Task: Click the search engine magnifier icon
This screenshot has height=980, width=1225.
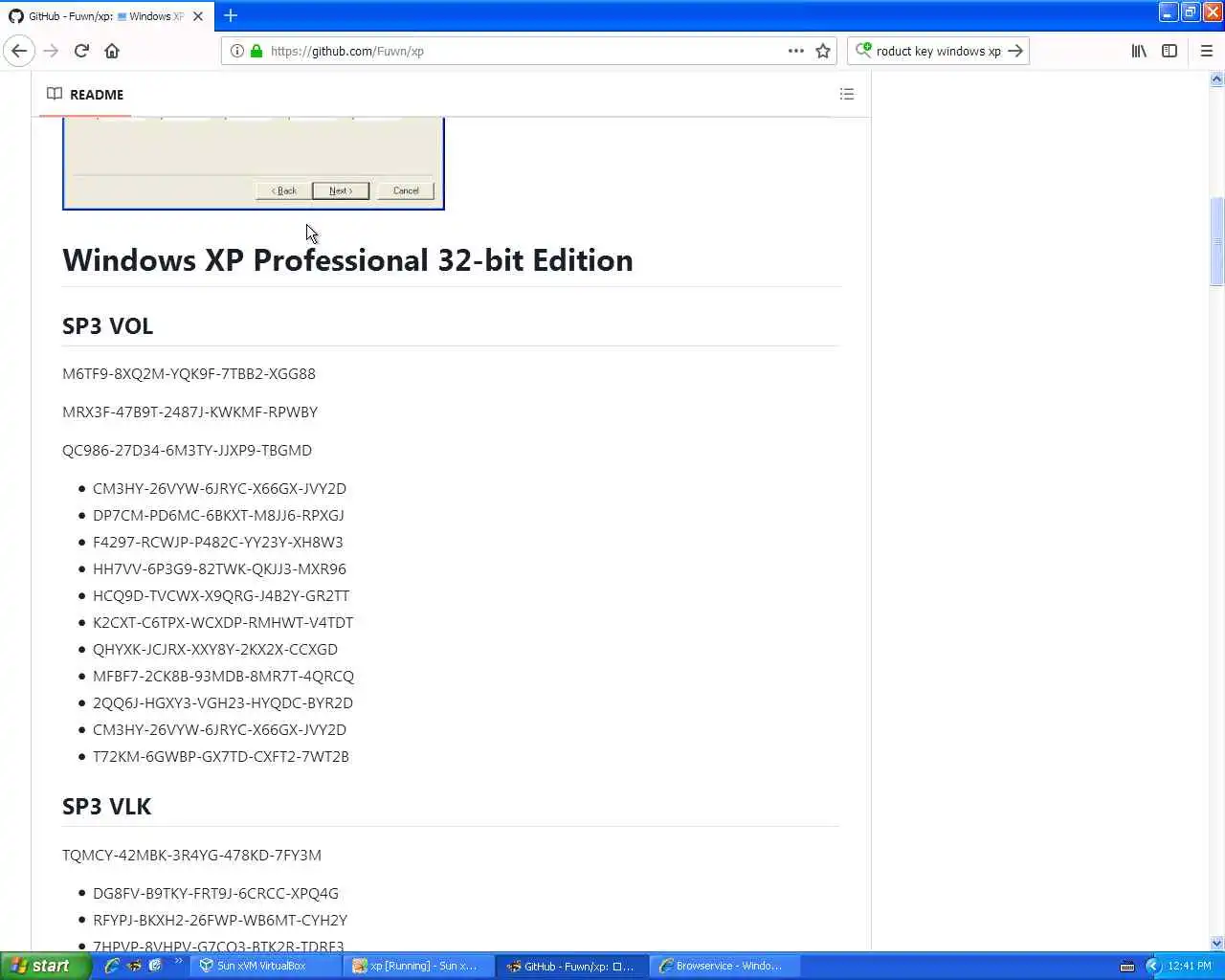Action: click(x=863, y=50)
